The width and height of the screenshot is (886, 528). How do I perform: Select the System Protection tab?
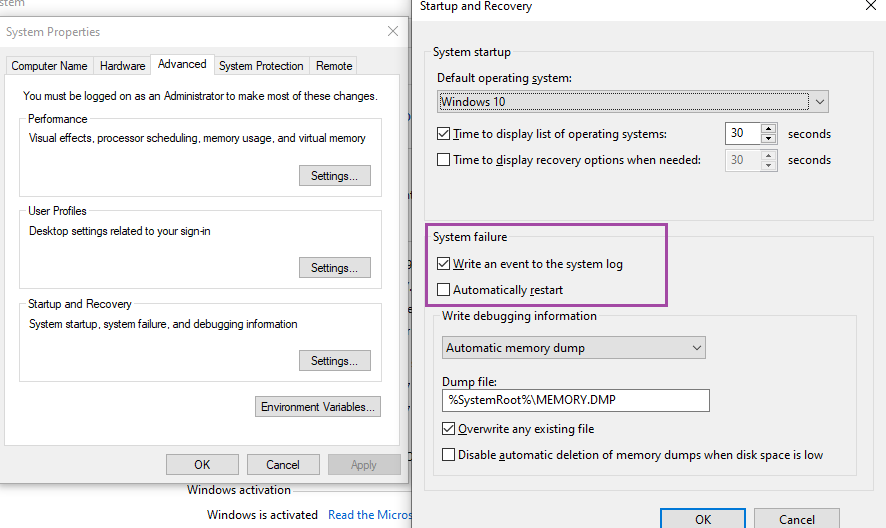tap(261, 66)
